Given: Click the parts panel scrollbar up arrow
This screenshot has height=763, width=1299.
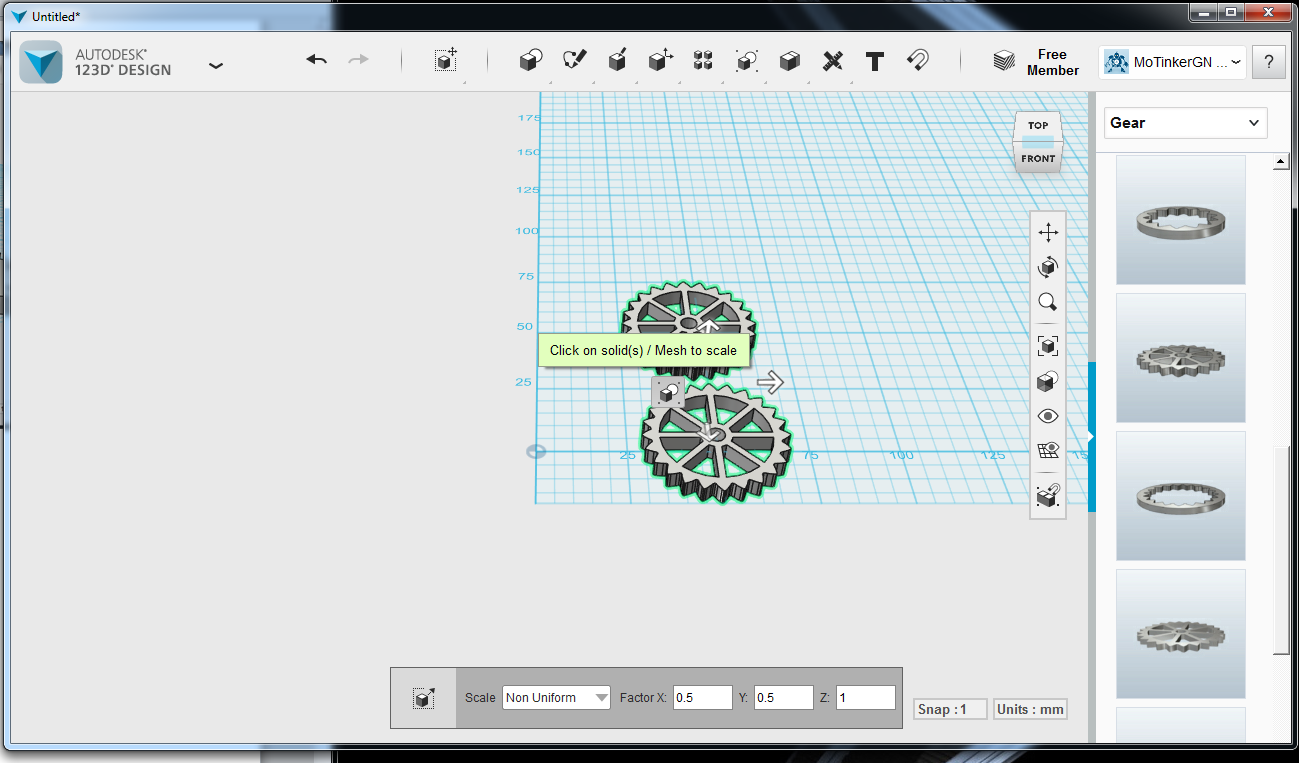Looking at the screenshot, I should click(1280, 163).
